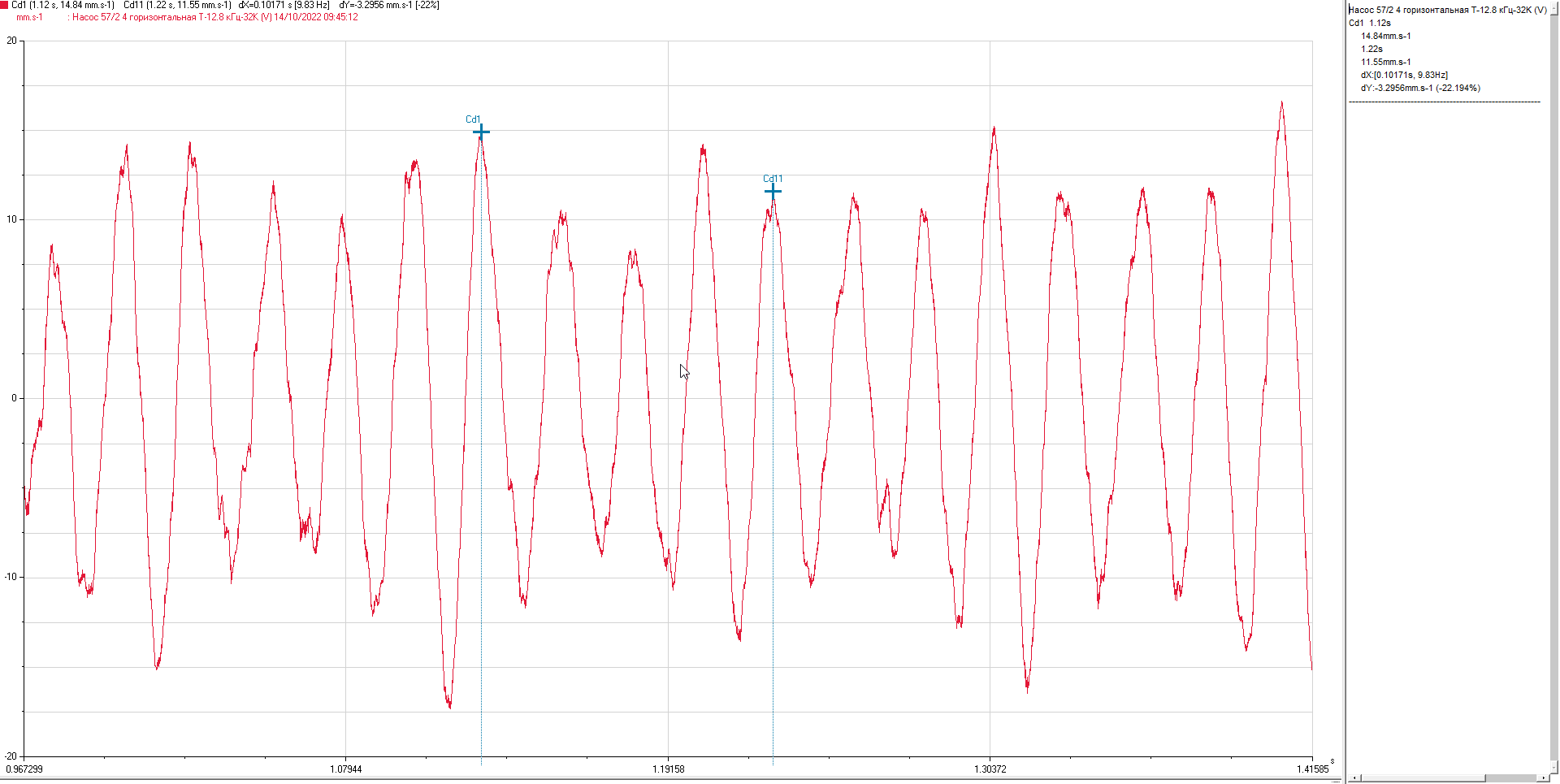Click the dX=0.10171 s readout in the top bar
1560x784 pixels.
point(284,5)
